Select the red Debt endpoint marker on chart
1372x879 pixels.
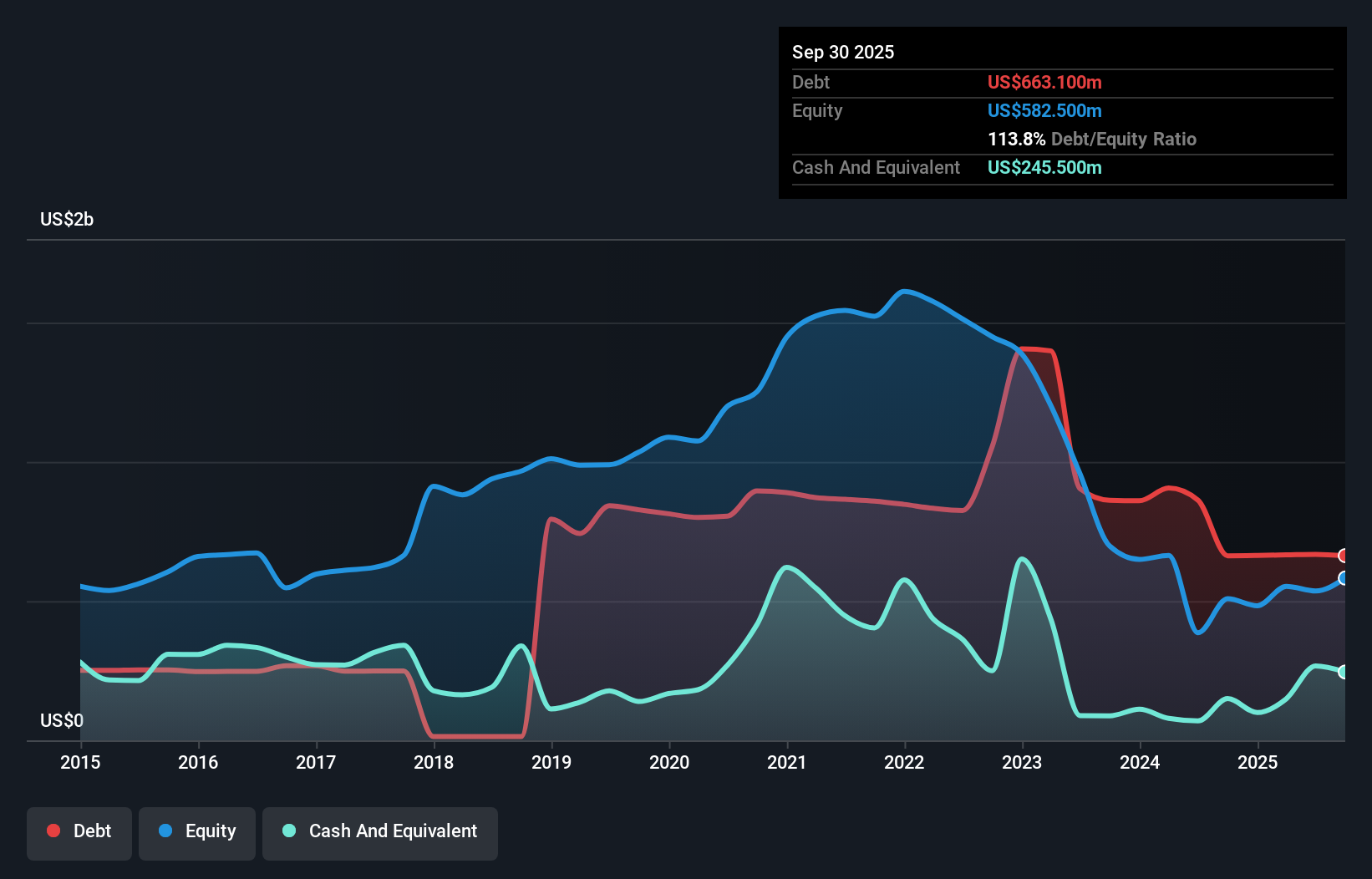(1344, 556)
